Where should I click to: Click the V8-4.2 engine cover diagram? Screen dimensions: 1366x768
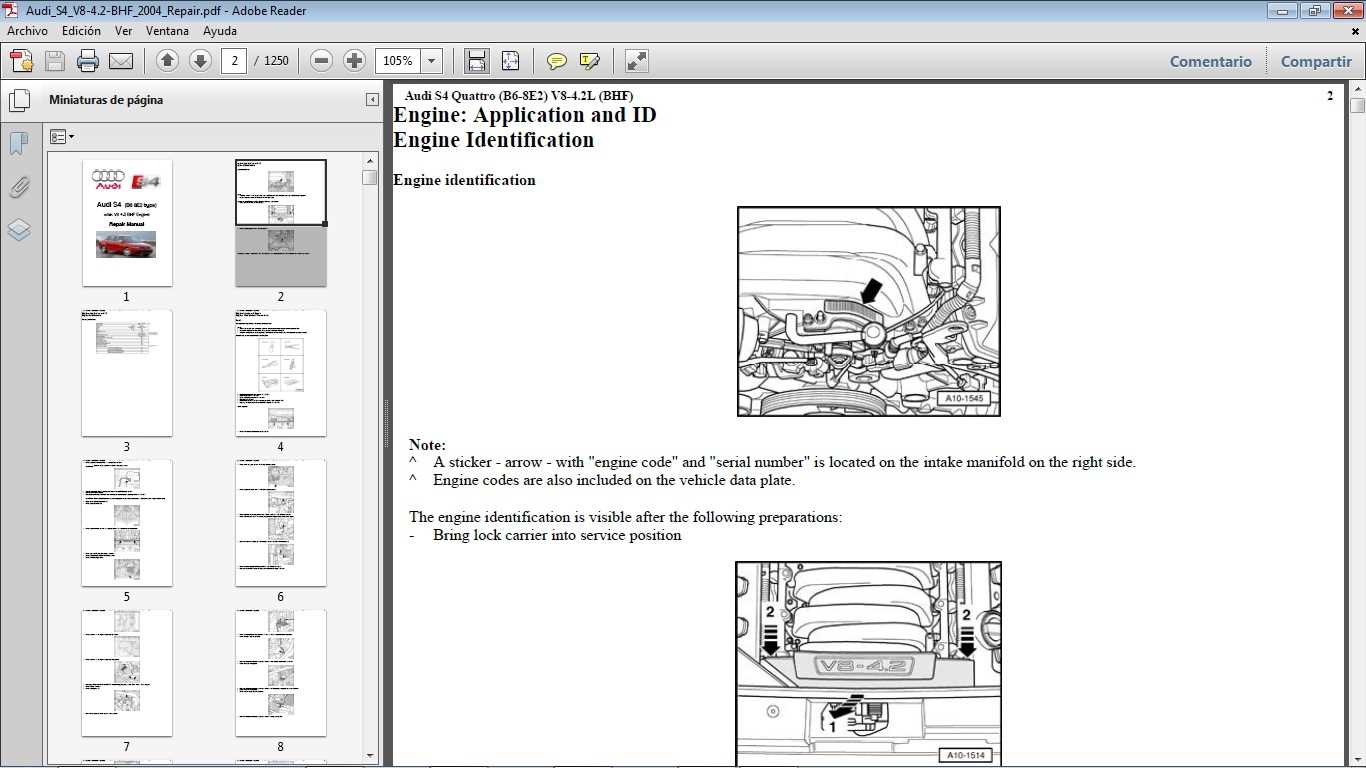[868, 664]
